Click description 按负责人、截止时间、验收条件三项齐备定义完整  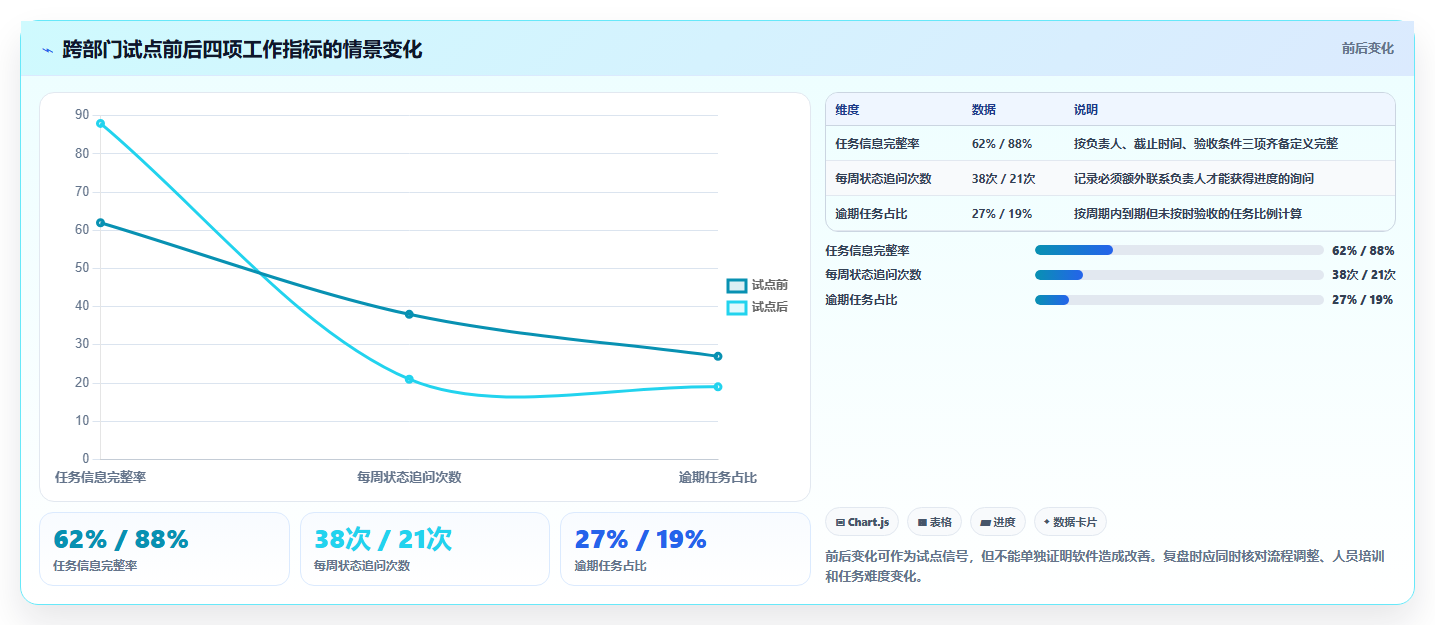pos(1206,144)
